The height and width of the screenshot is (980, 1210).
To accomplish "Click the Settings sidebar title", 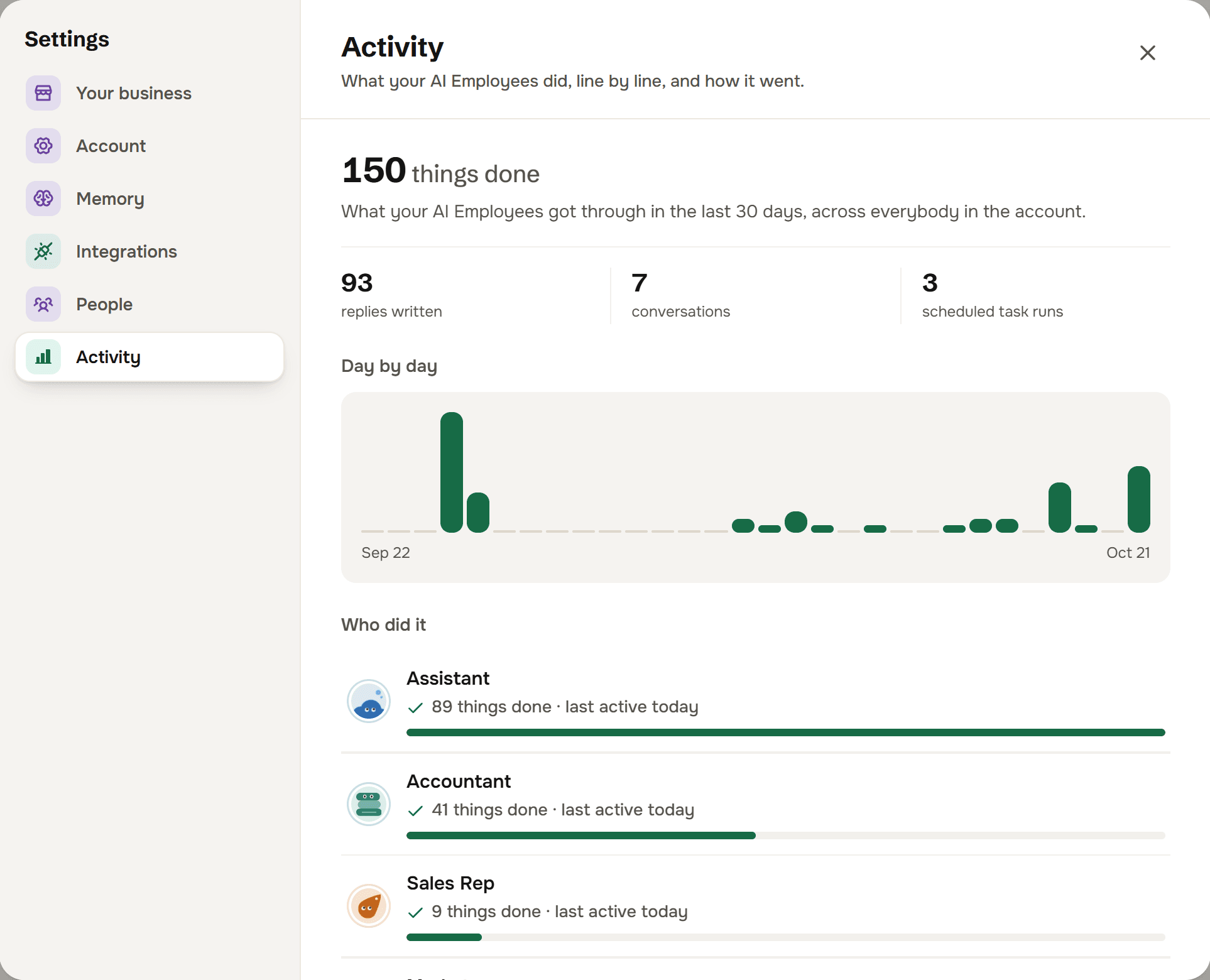I will pyautogui.click(x=67, y=39).
